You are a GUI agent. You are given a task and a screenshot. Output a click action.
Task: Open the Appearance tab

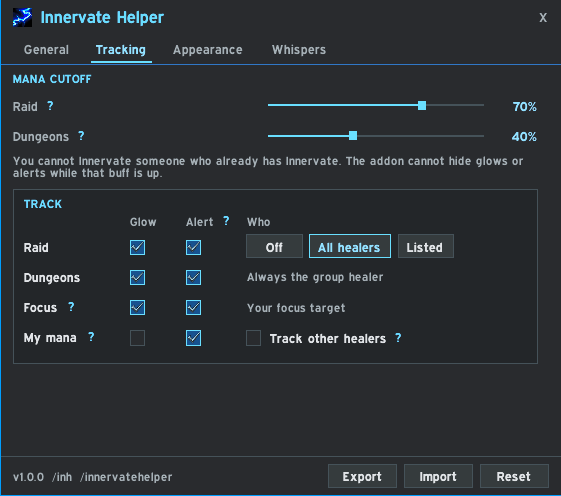[208, 50]
